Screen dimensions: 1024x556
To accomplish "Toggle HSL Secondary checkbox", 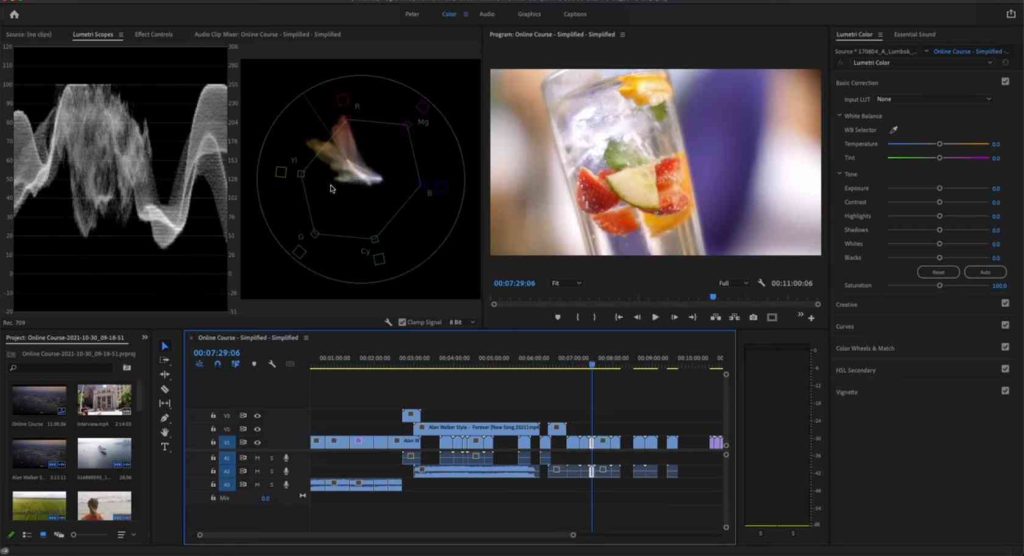I will pos(1005,369).
